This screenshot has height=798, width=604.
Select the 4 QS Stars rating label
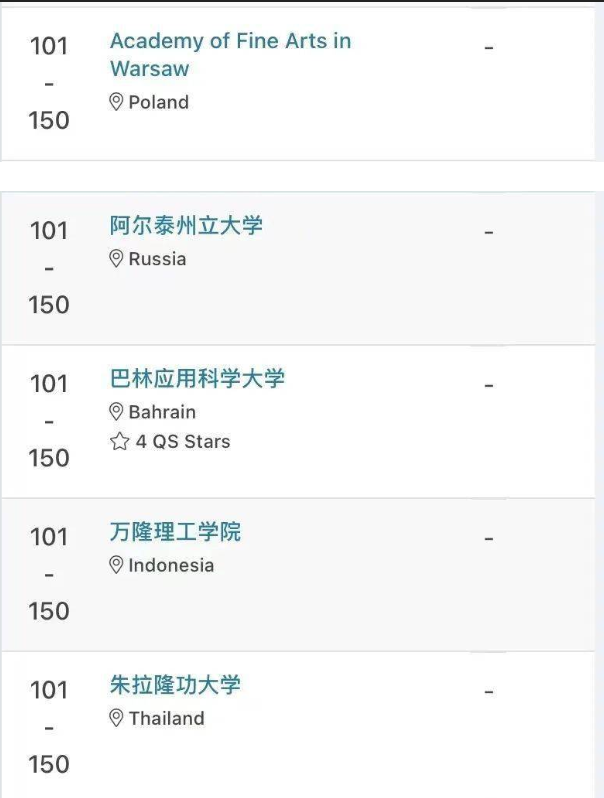[x=183, y=442]
